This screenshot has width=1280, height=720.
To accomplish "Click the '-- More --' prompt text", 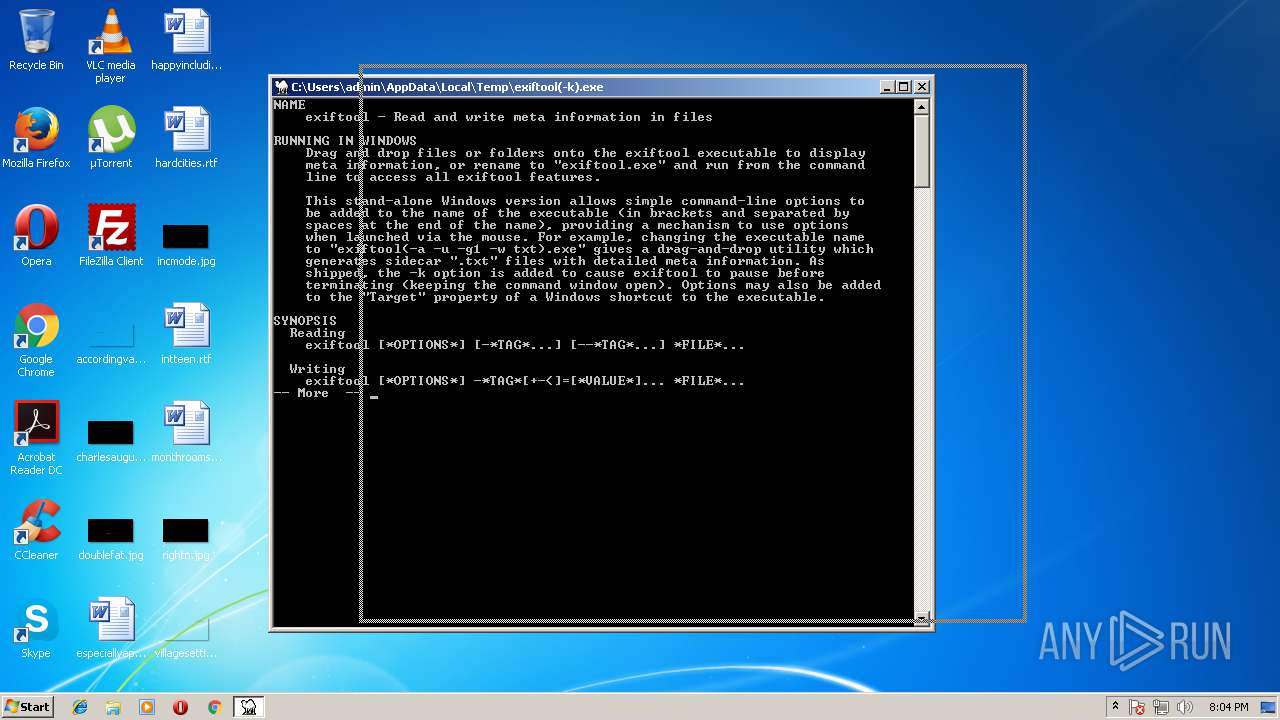I will pos(318,393).
